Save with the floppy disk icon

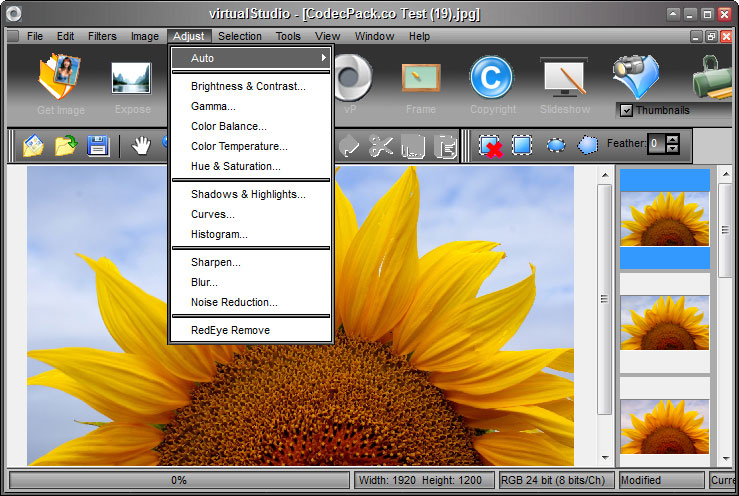click(x=98, y=146)
